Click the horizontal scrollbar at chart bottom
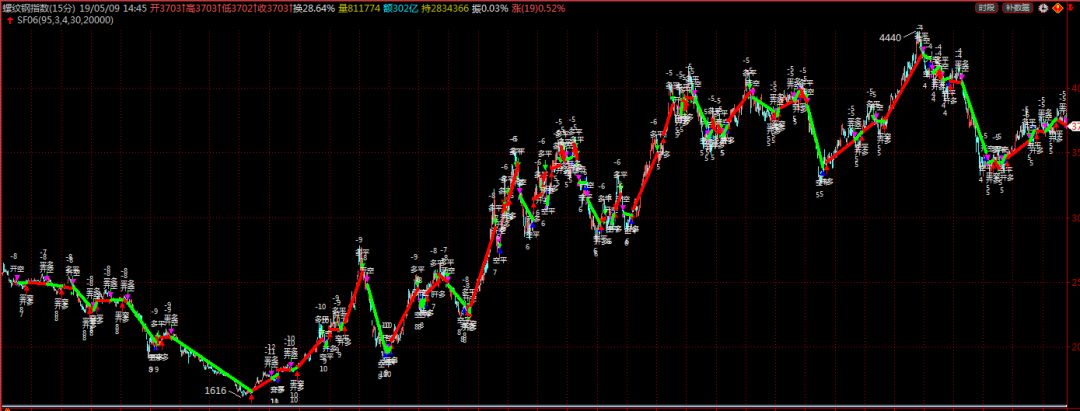Image resolution: width=1080 pixels, height=411 pixels. (540, 406)
